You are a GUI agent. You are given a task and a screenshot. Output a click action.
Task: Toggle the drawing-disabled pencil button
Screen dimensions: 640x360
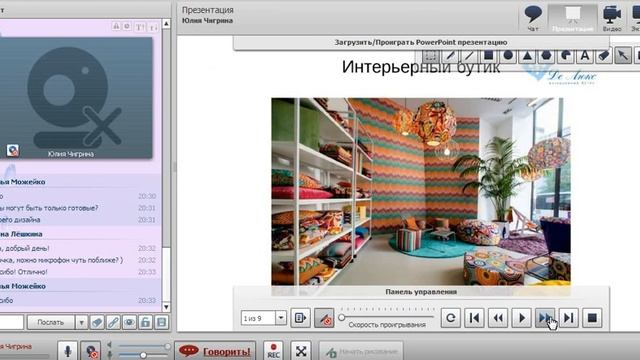pos(324,318)
